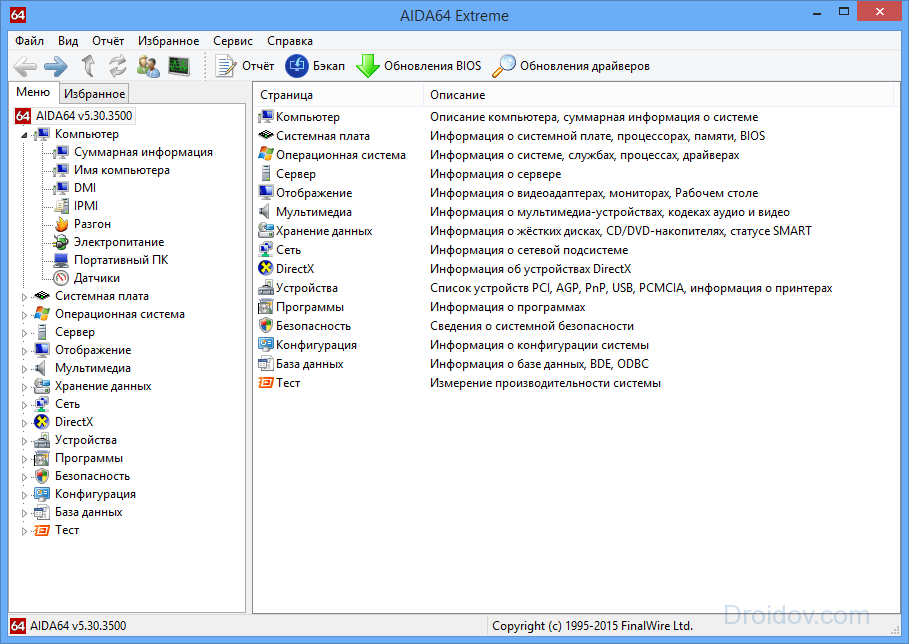Click the Сеть network icon in list

[x=266, y=250]
